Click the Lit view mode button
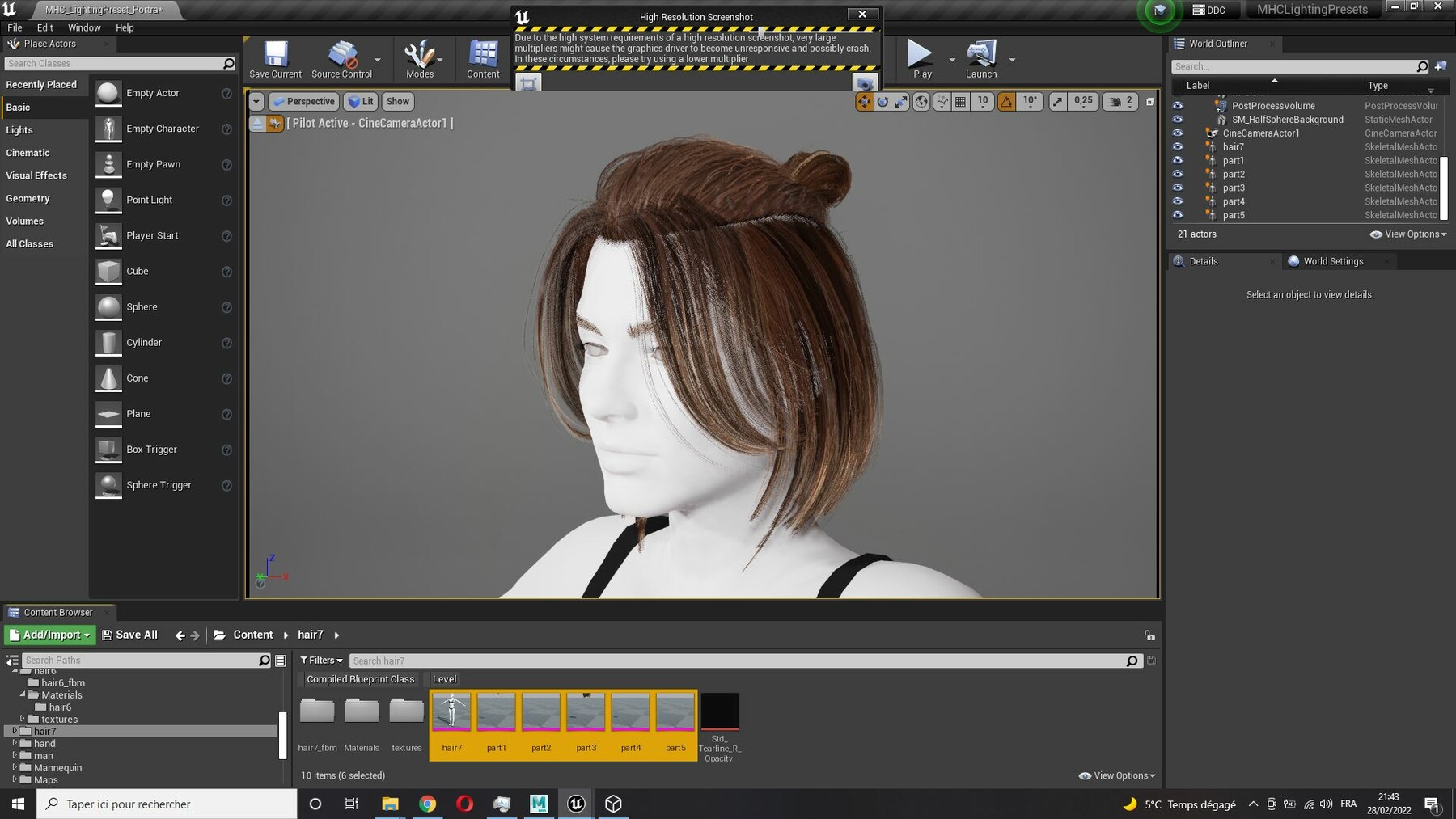Viewport: 1456px width, 819px height. (361, 101)
